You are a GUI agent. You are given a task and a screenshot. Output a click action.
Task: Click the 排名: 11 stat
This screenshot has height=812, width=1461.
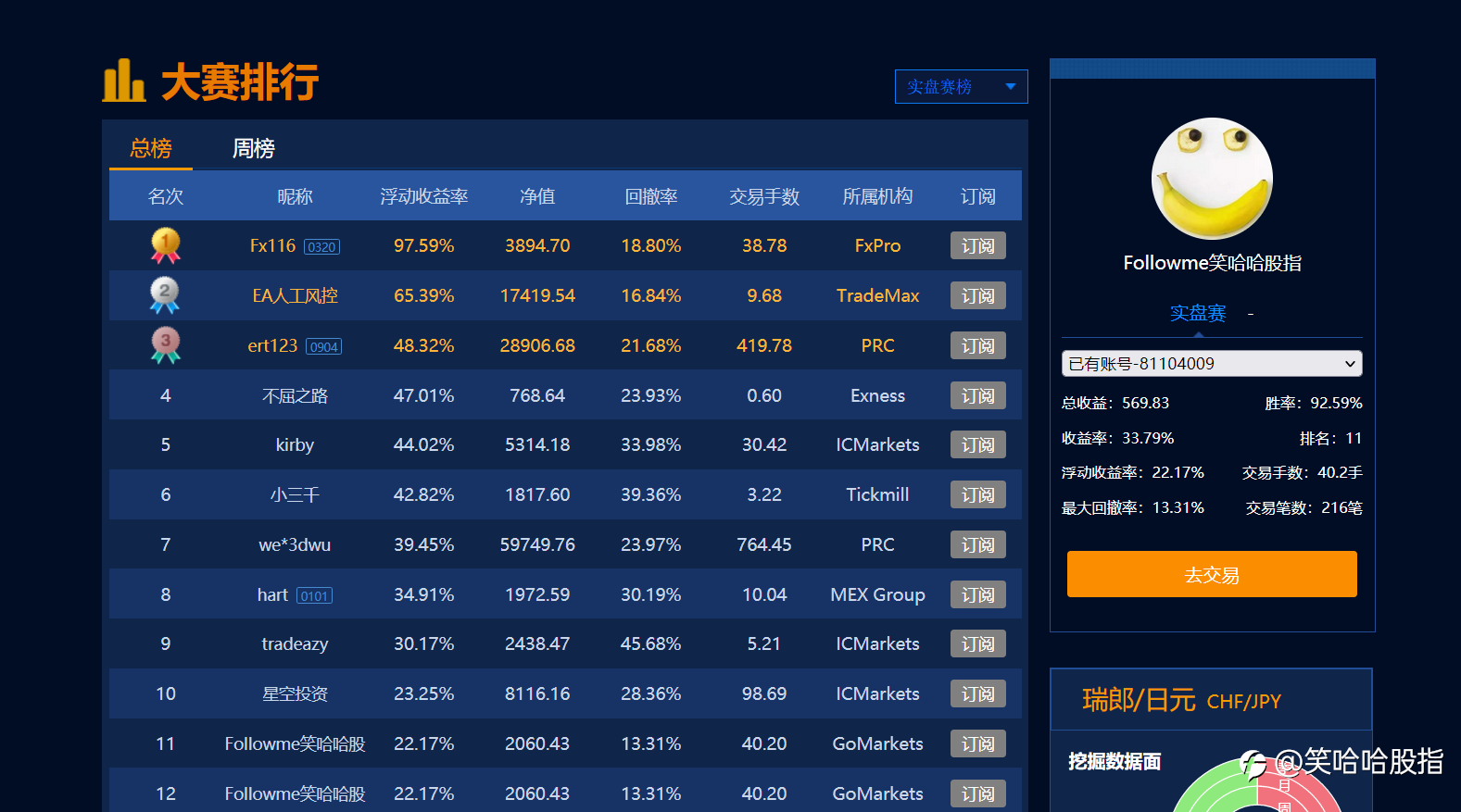click(1330, 438)
